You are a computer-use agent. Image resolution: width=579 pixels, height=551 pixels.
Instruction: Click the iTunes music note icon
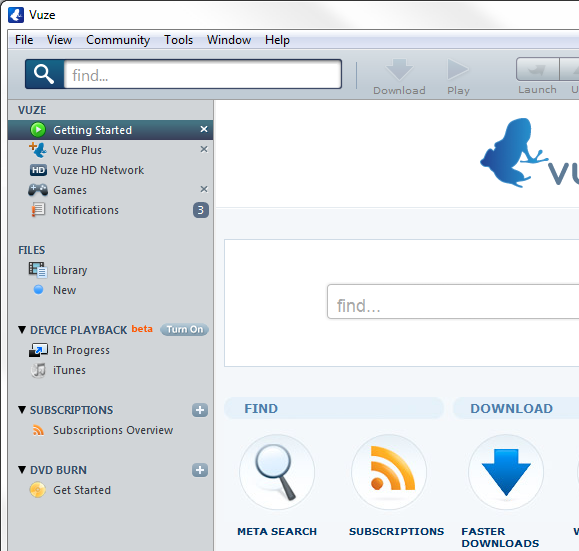click(38, 370)
